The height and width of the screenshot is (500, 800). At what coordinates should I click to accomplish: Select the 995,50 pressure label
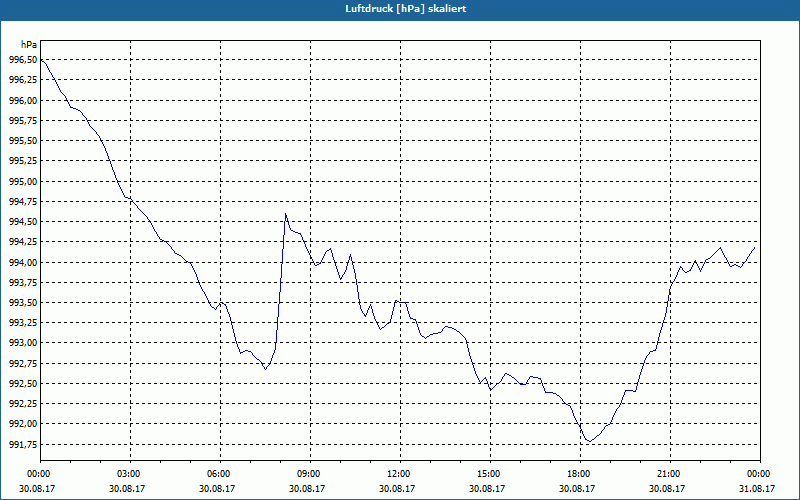click(x=23, y=141)
